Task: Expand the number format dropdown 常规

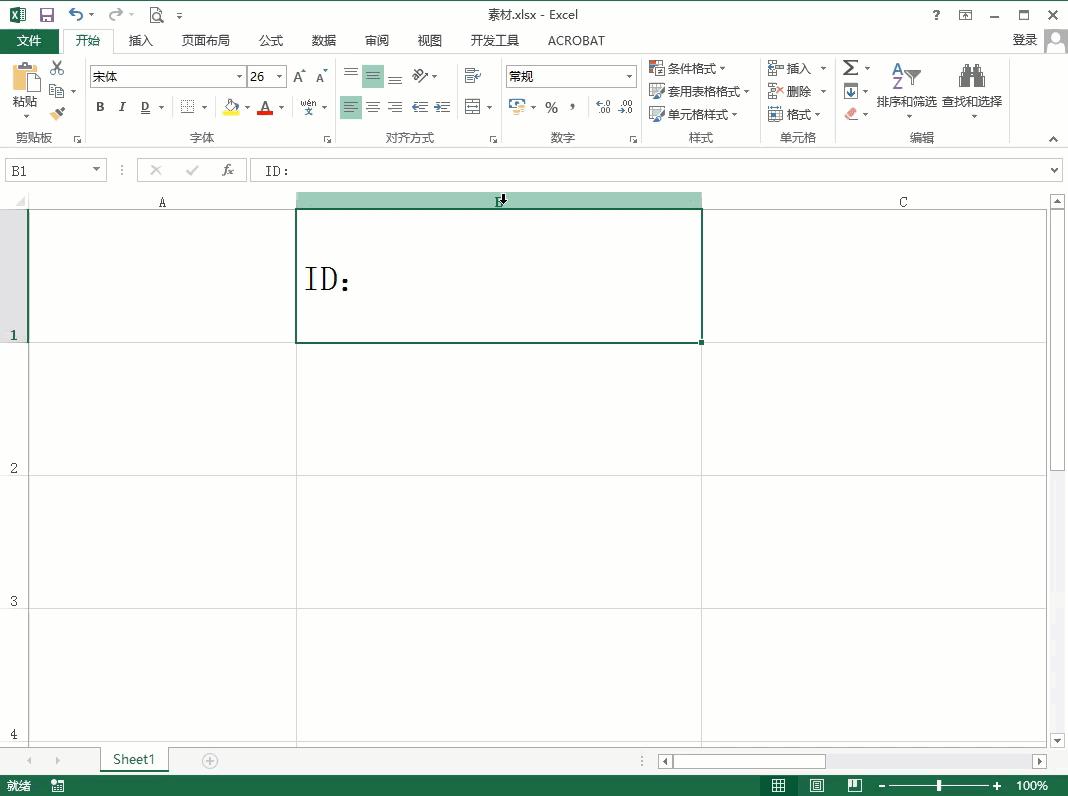Action: tap(629, 77)
